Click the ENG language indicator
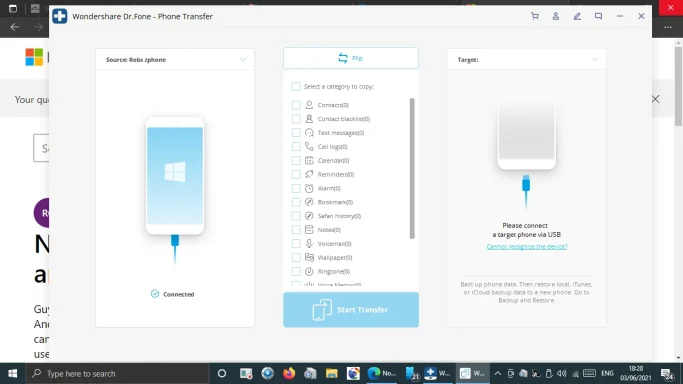This screenshot has height=384, width=683. coord(607,374)
